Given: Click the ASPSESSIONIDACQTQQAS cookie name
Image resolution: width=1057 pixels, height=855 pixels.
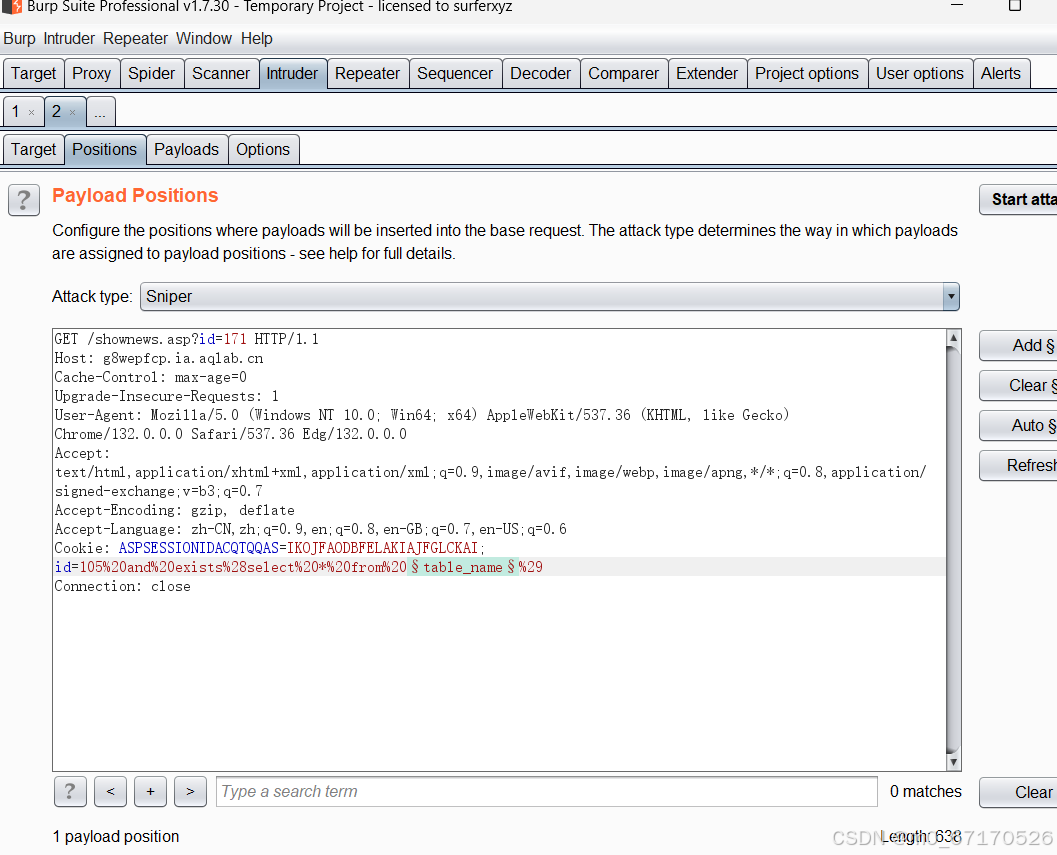Looking at the screenshot, I should coord(199,548).
